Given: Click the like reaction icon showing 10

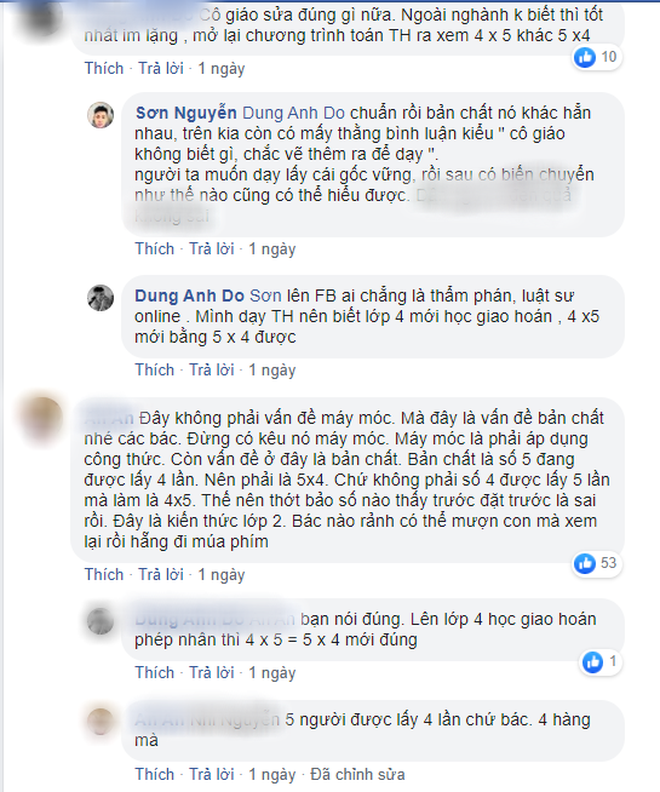Looking at the screenshot, I should click(585, 57).
